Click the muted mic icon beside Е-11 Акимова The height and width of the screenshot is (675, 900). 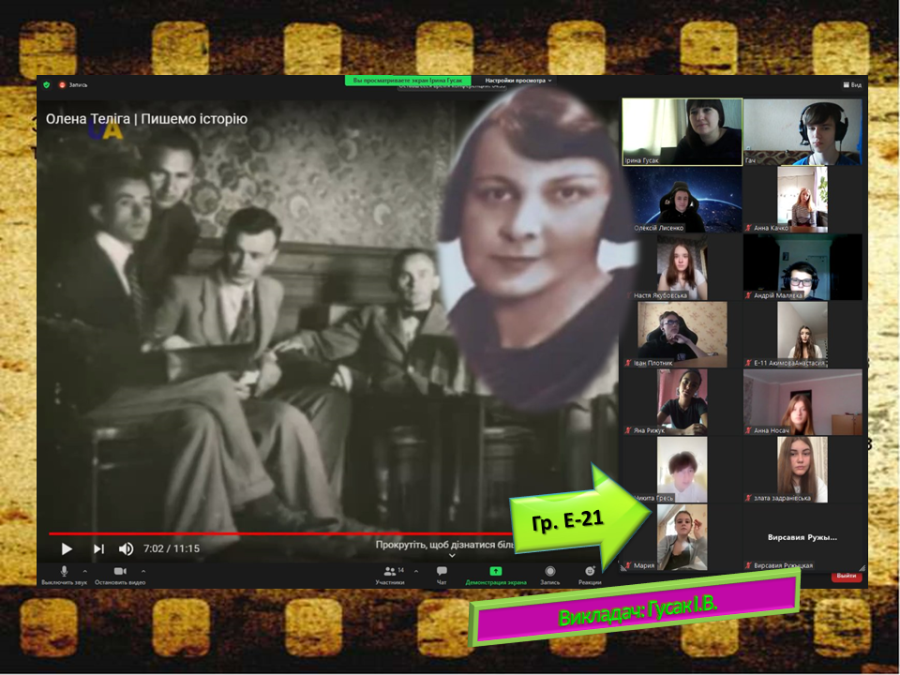(x=748, y=363)
